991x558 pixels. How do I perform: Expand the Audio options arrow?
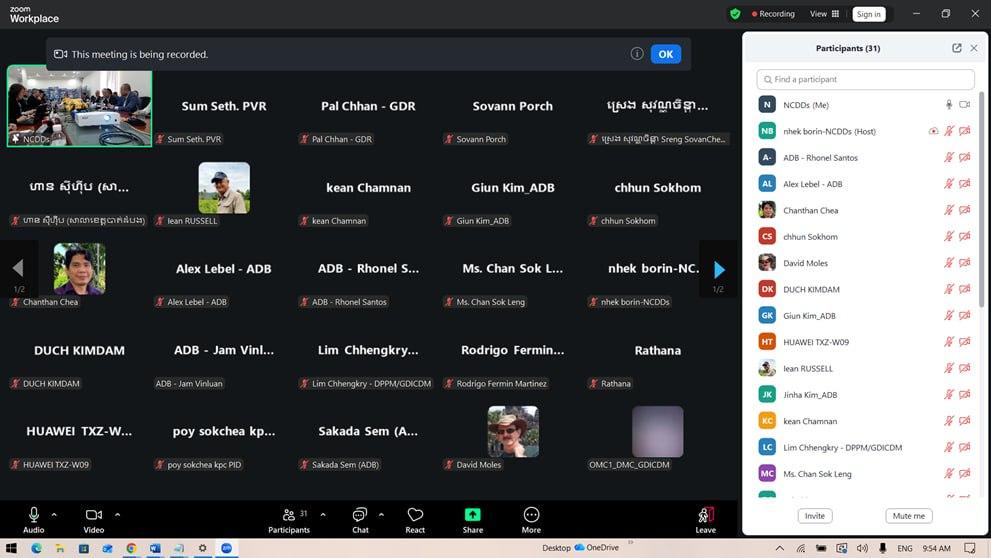(54, 515)
